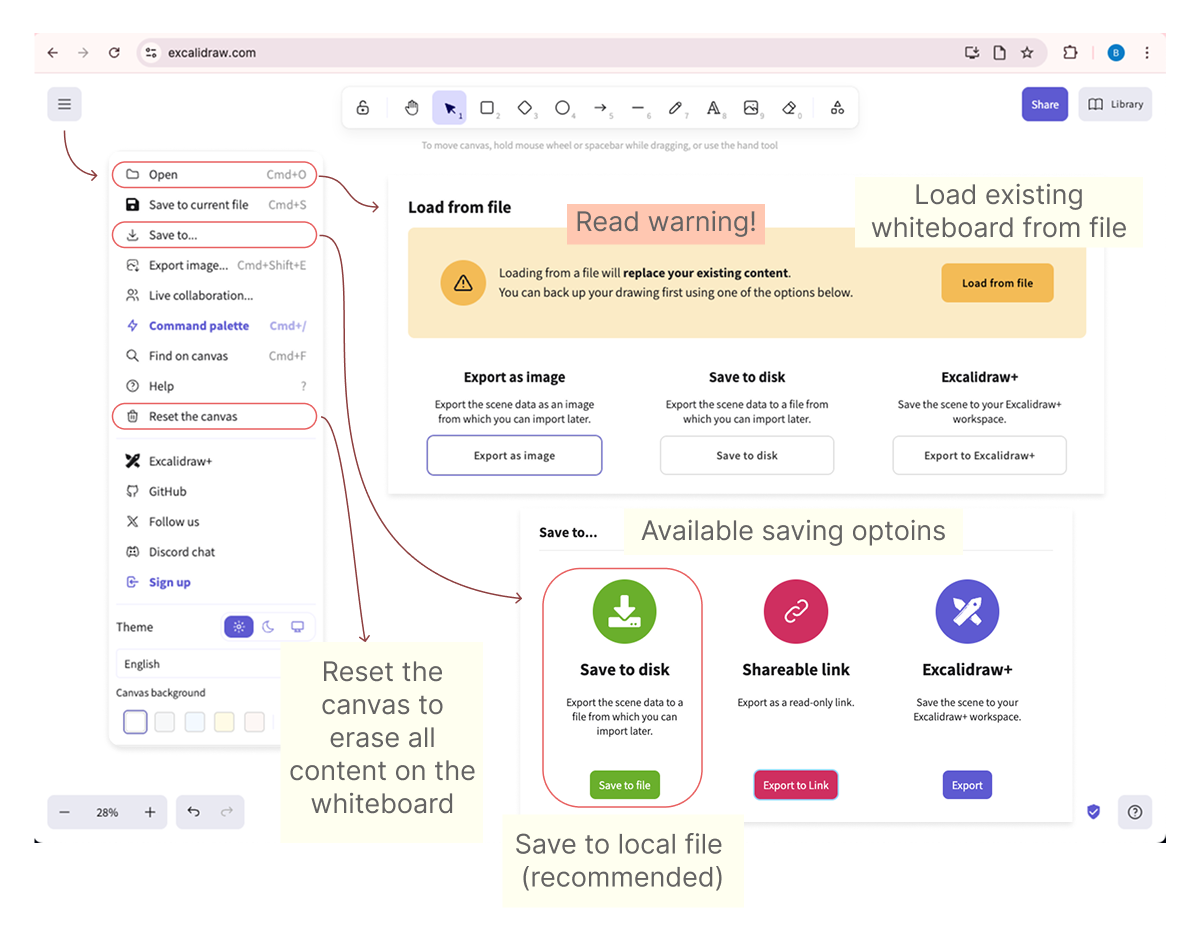This screenshot has width=1200, height=941.
Task: Choose Reset the canvas
Action: [x=214, y=416]
